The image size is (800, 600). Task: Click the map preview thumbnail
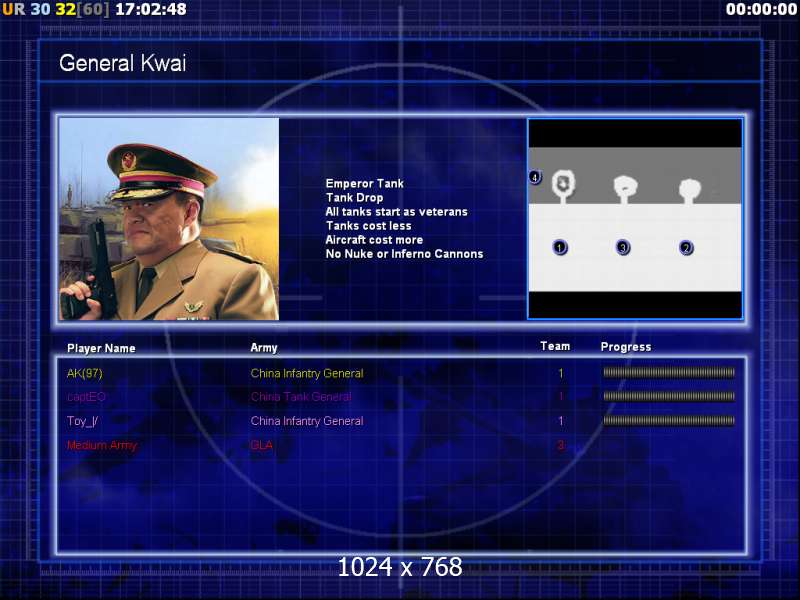click(x=635, y=219)
